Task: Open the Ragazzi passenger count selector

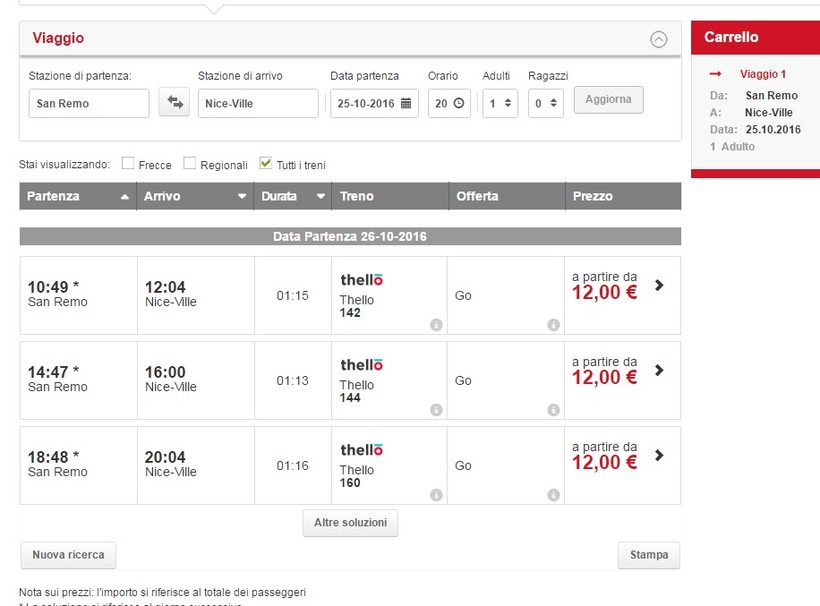Action: (x=546, y=103)
